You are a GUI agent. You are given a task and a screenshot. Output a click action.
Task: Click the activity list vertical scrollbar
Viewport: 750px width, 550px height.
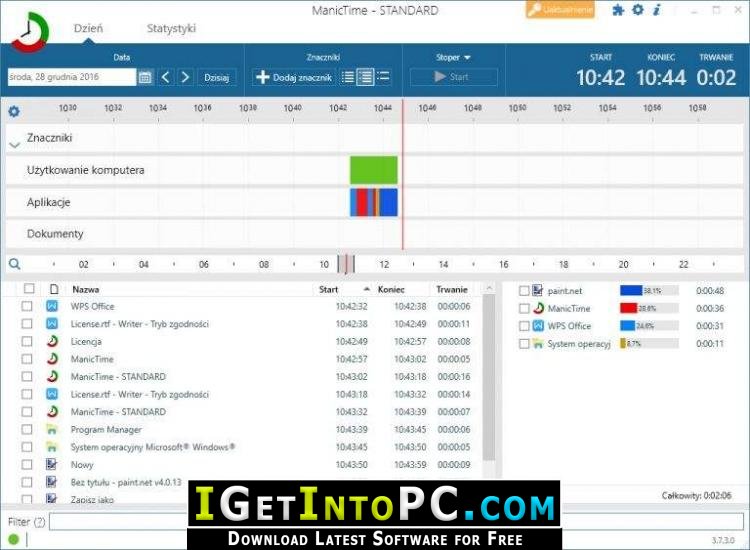tap(489, 378)
